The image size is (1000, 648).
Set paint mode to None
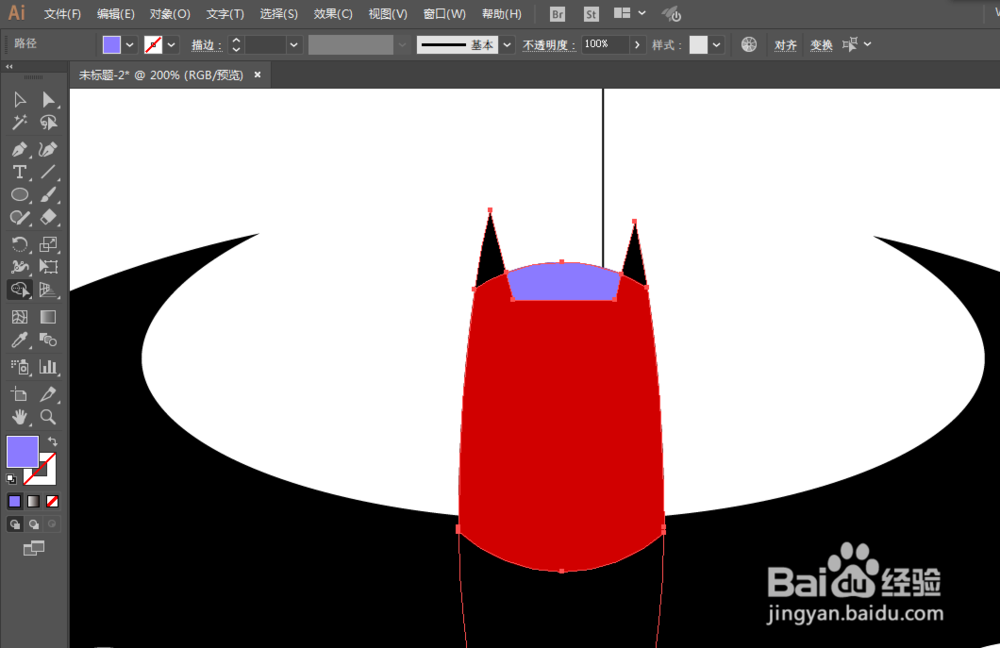pos(52,501)
